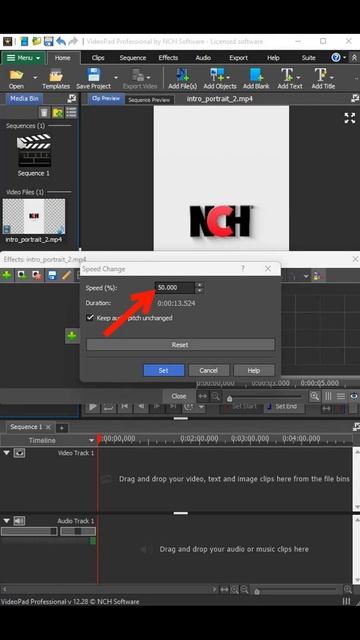Toggle list view icon in Media Bin
Viewport: 360px width, 640px height.
click(x=71, y=113)
